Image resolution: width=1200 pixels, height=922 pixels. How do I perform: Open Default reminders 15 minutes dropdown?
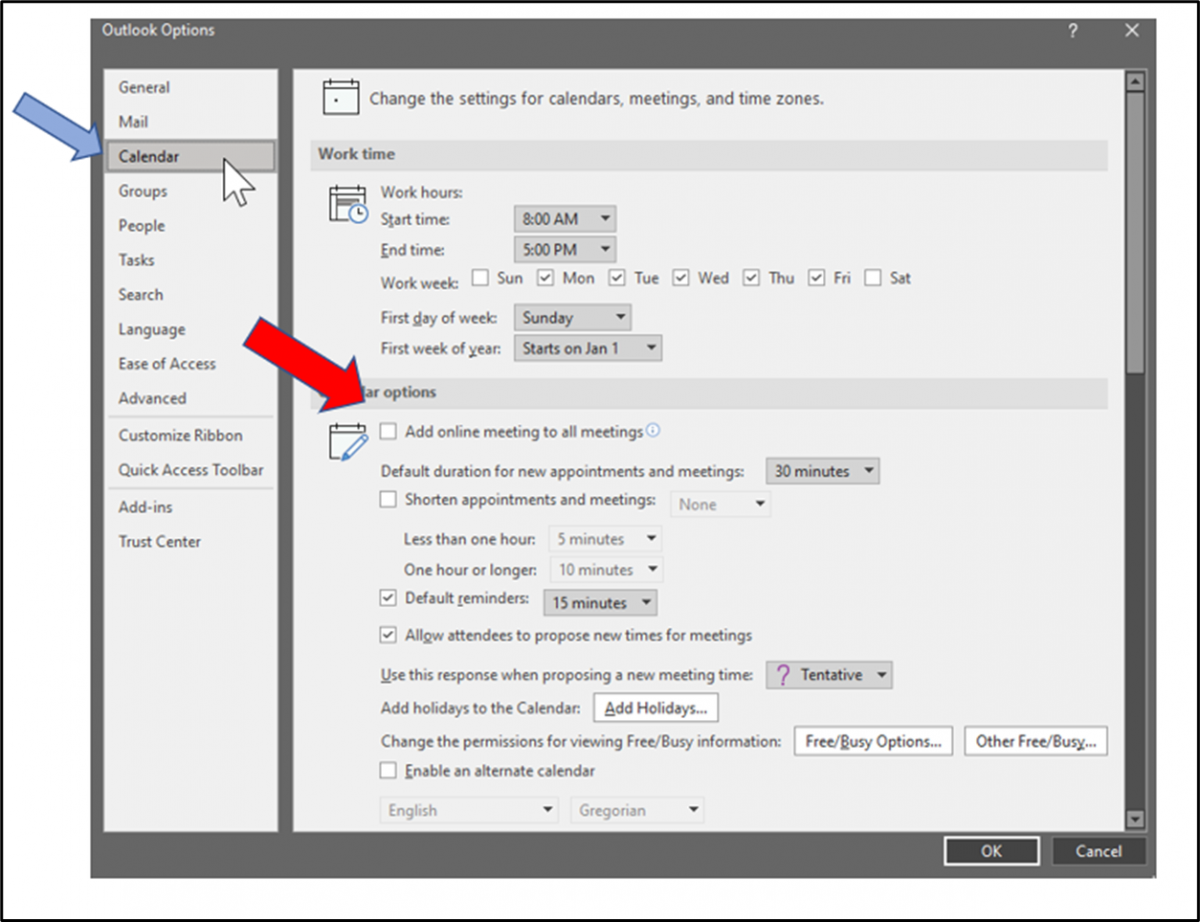click(x=600, y=603)
